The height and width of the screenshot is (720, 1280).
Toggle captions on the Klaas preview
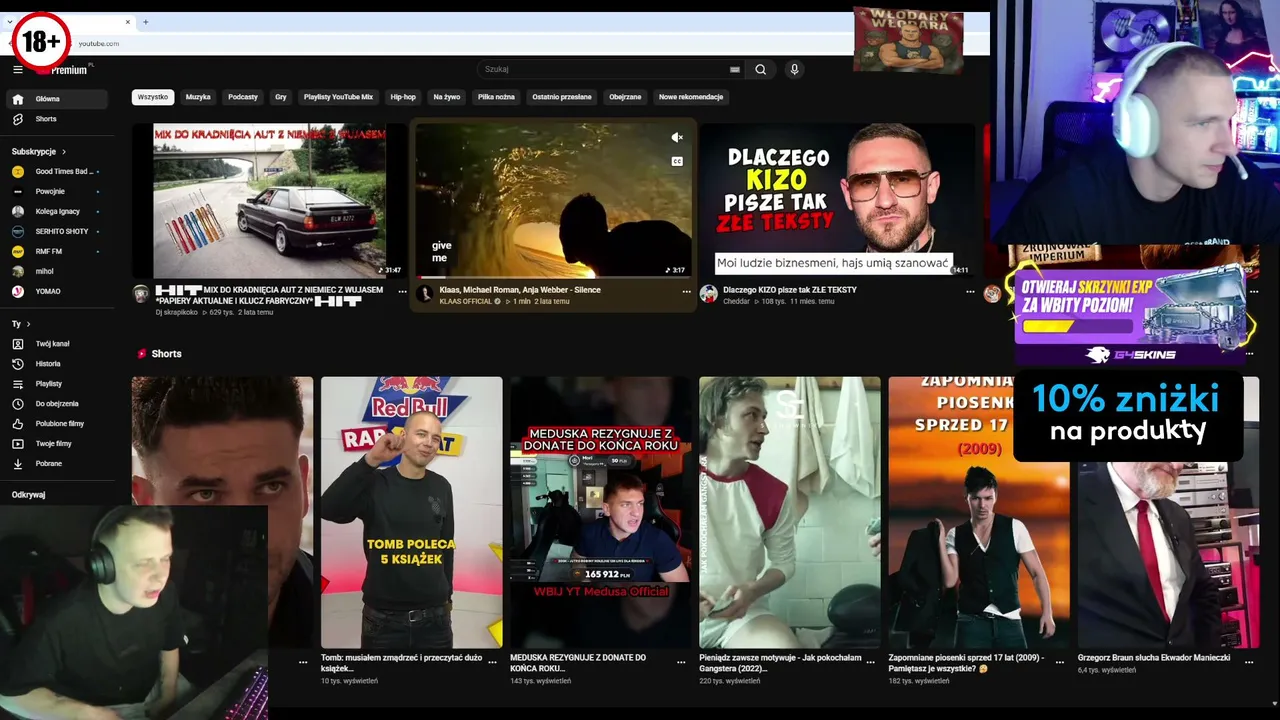pos(677,161)
